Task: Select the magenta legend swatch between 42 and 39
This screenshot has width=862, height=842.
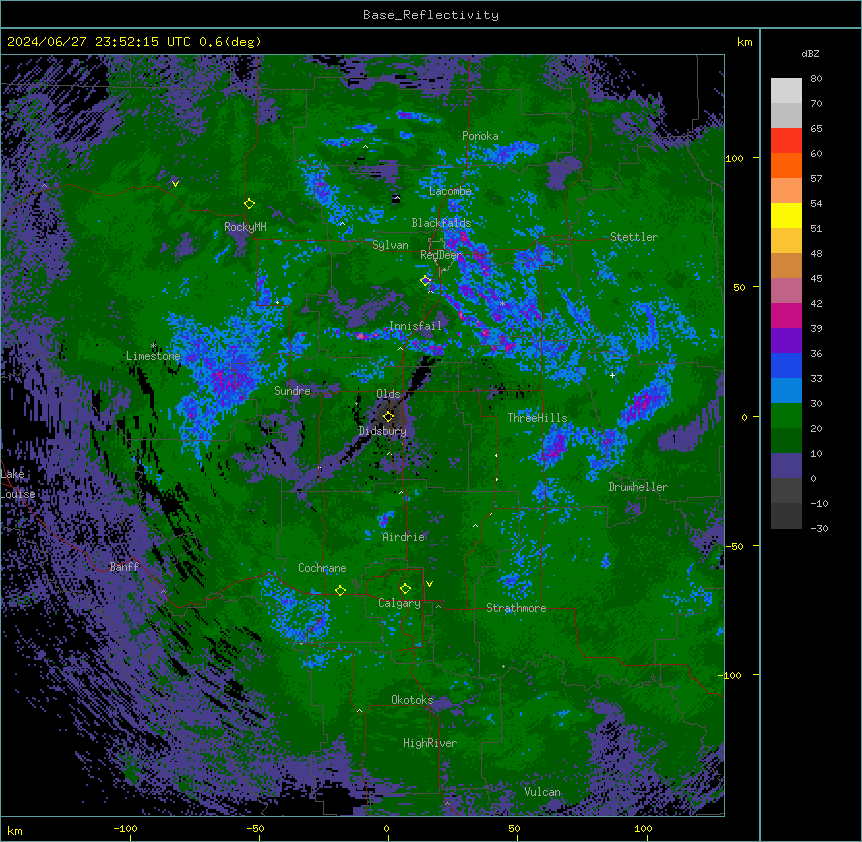Action: tap(786, 315)
